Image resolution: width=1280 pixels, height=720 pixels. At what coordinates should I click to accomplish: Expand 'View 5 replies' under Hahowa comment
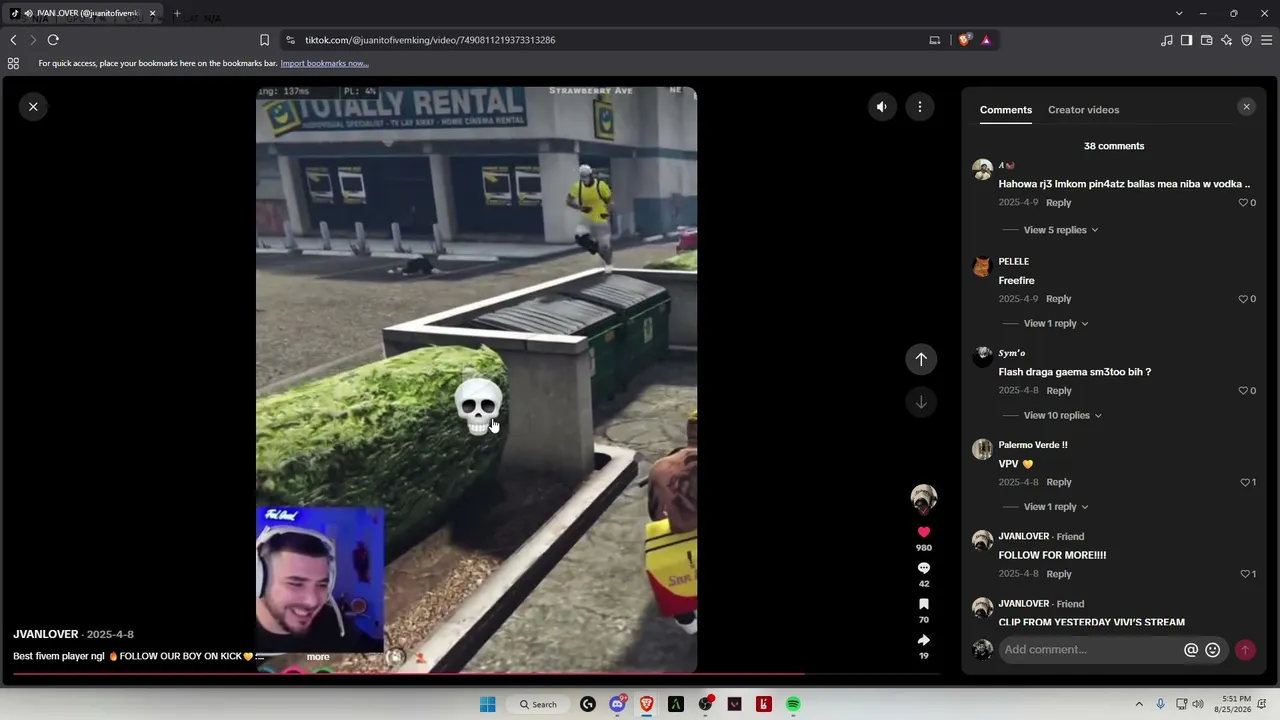tap(1060, 230)
